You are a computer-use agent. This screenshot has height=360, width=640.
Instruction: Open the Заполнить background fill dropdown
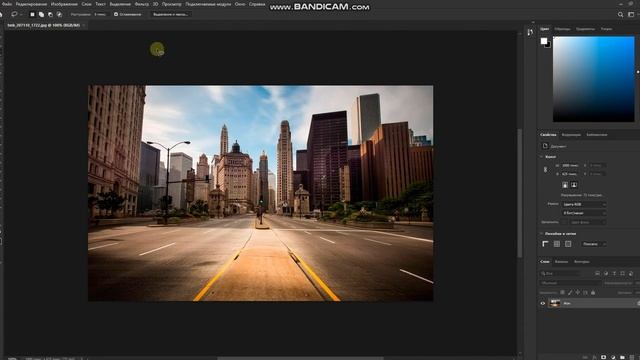587,222
